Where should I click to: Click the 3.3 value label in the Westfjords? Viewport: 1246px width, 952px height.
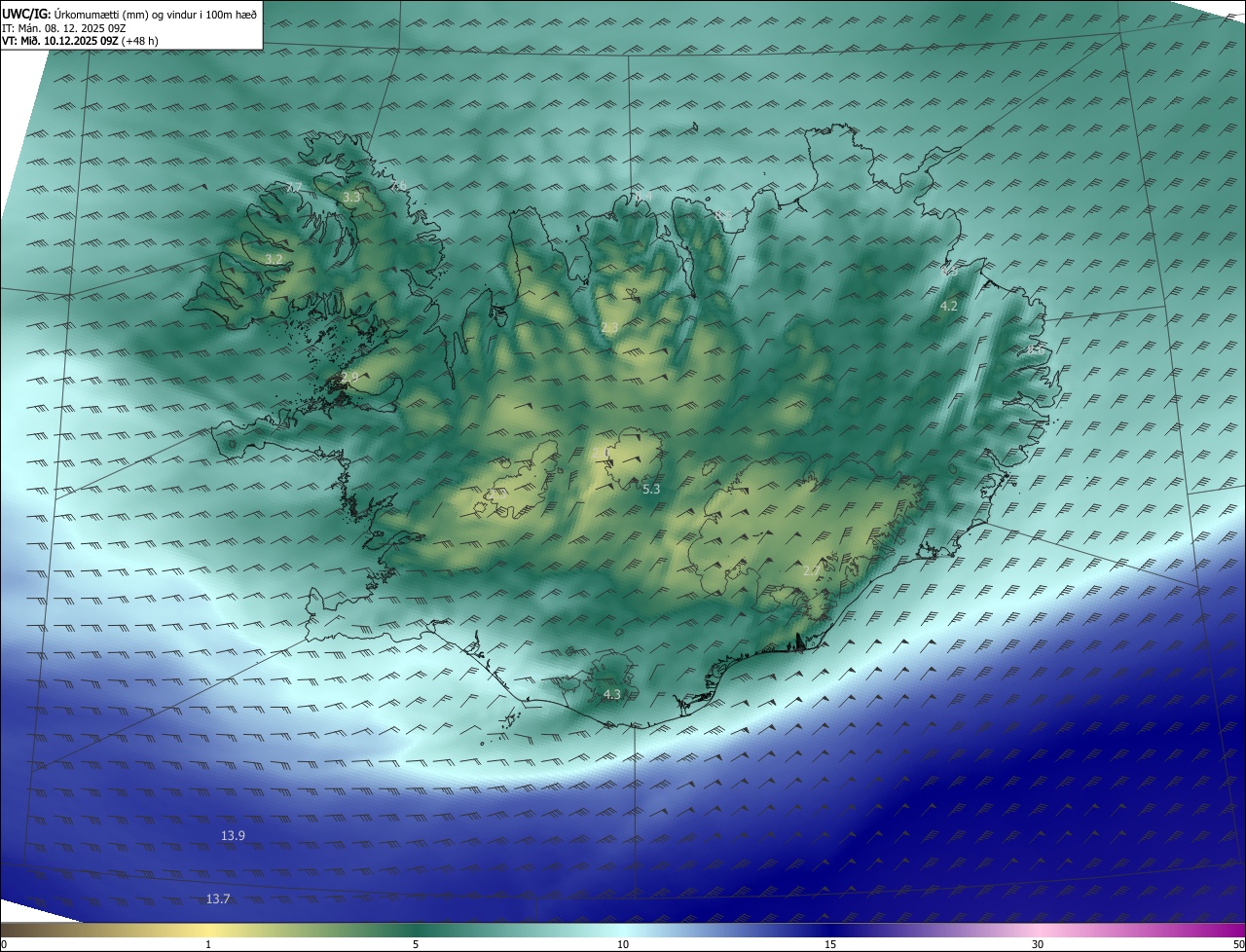[x=351, y=197]
